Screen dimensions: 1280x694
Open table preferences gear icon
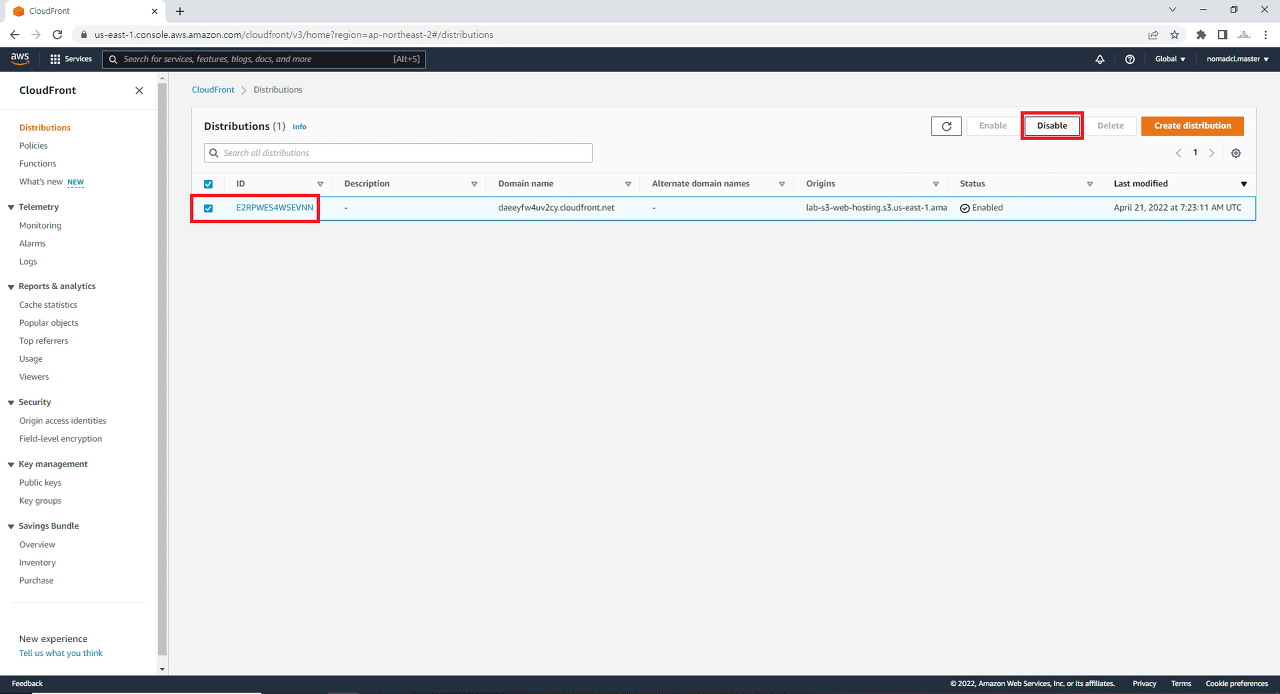(1236, 153)
